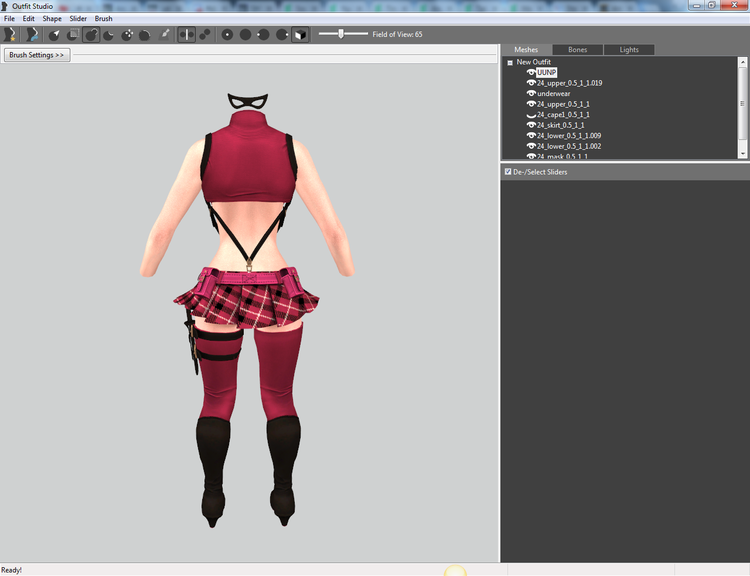This screenshot has height=576, width=750.
Task: Select the Deflate brush tool
Action: tap(109, 34)
